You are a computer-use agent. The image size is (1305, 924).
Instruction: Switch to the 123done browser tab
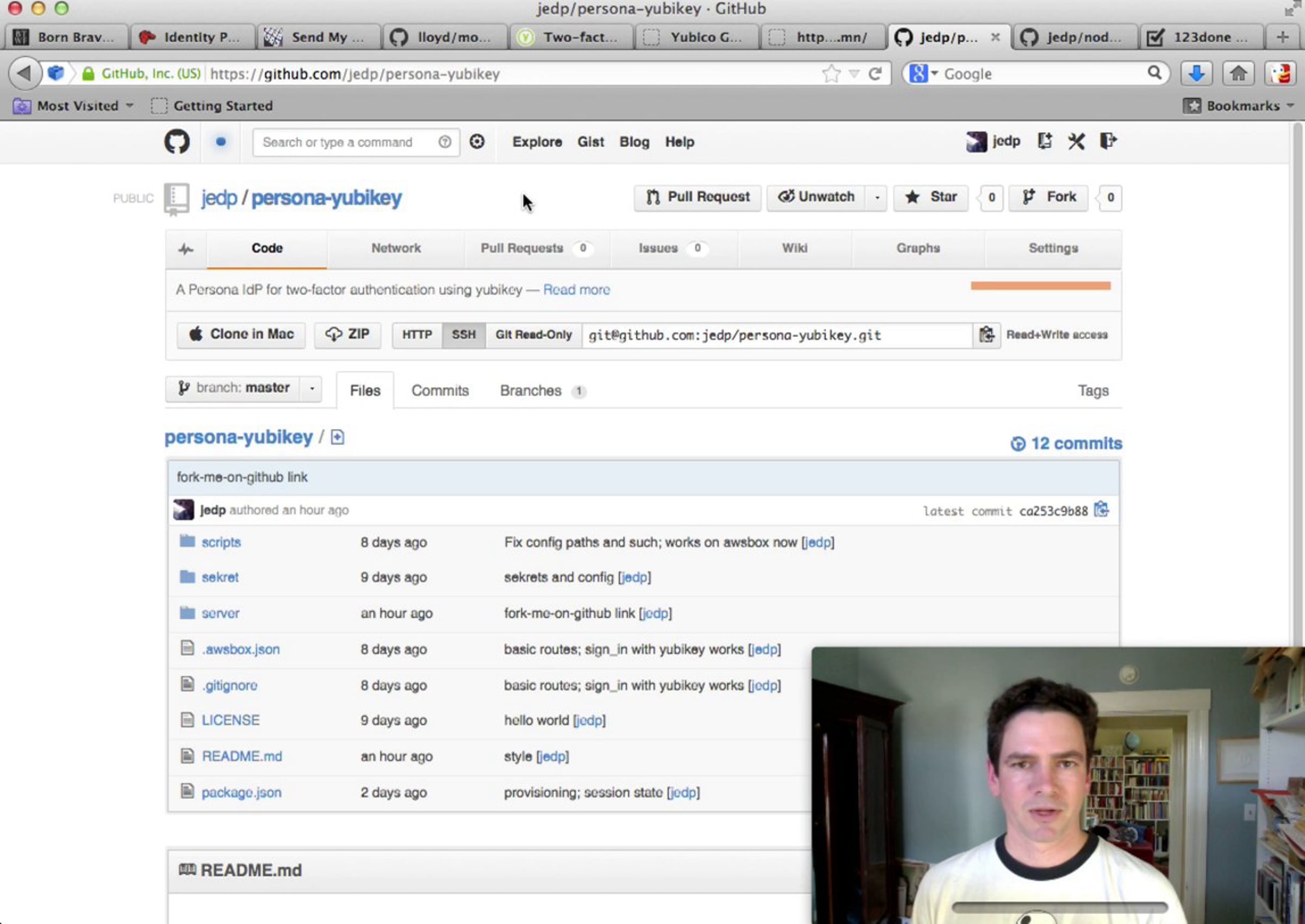click(1202, 38)
